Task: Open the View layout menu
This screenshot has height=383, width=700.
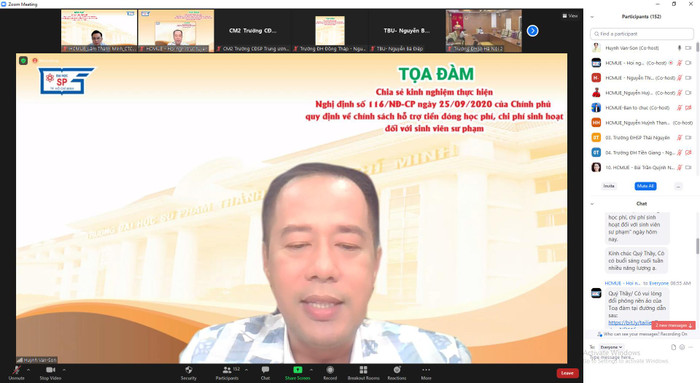Action: [x=570, y=16]
